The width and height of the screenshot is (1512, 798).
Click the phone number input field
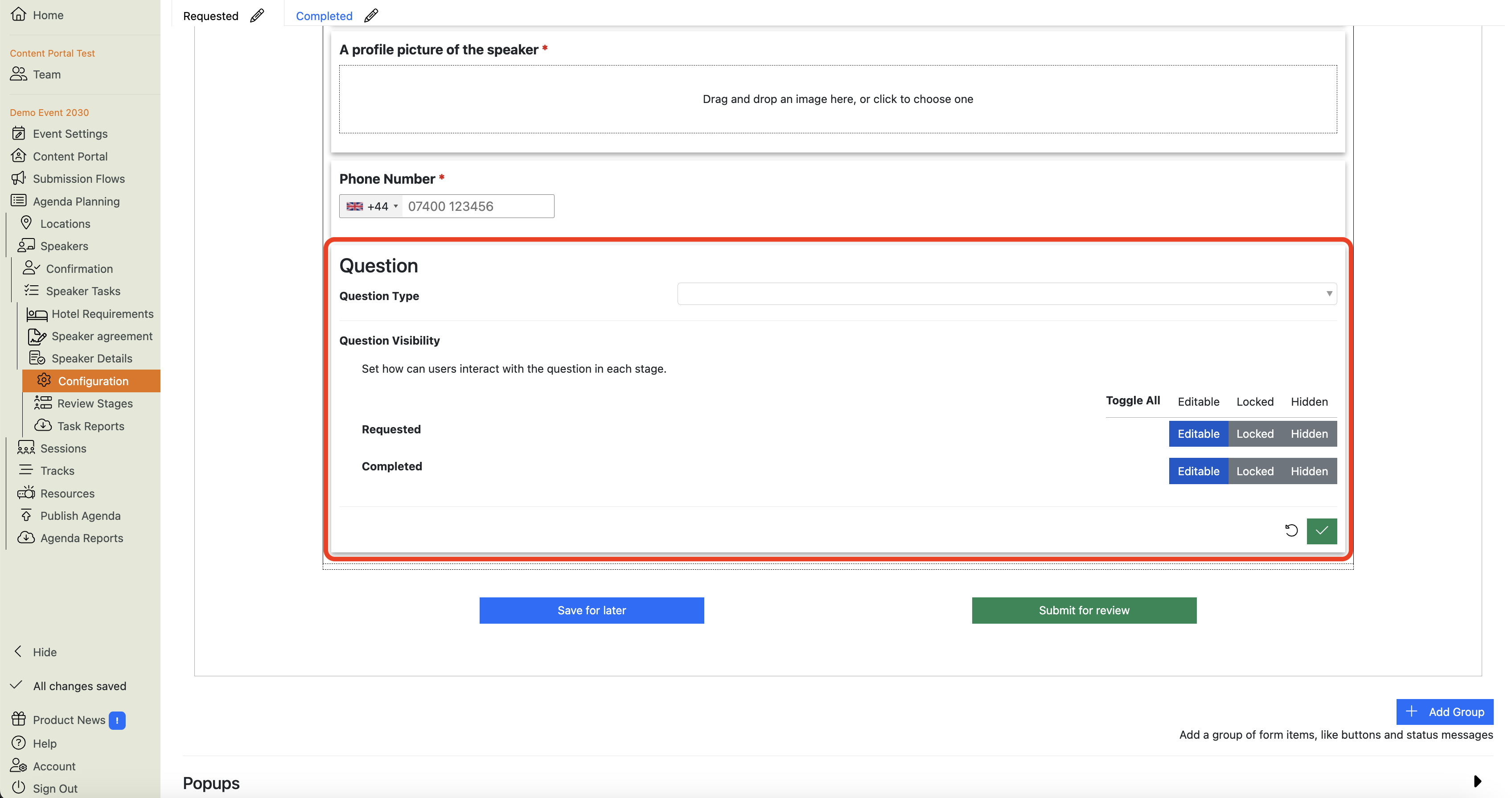click(x=478, y=206)
